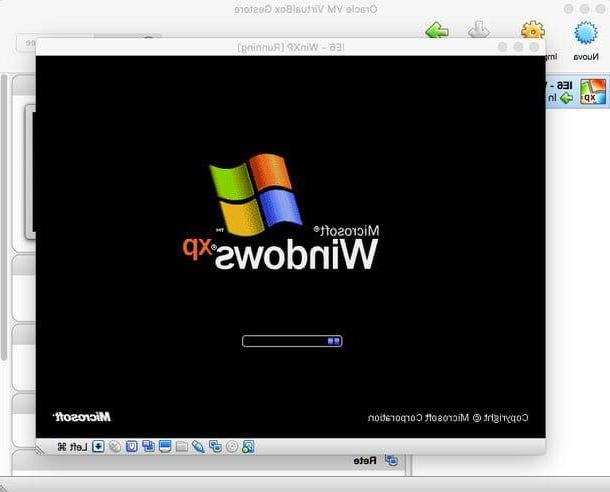
Task: Click the grey down-arrow discard toolbar icon
Action: point(479,30)
